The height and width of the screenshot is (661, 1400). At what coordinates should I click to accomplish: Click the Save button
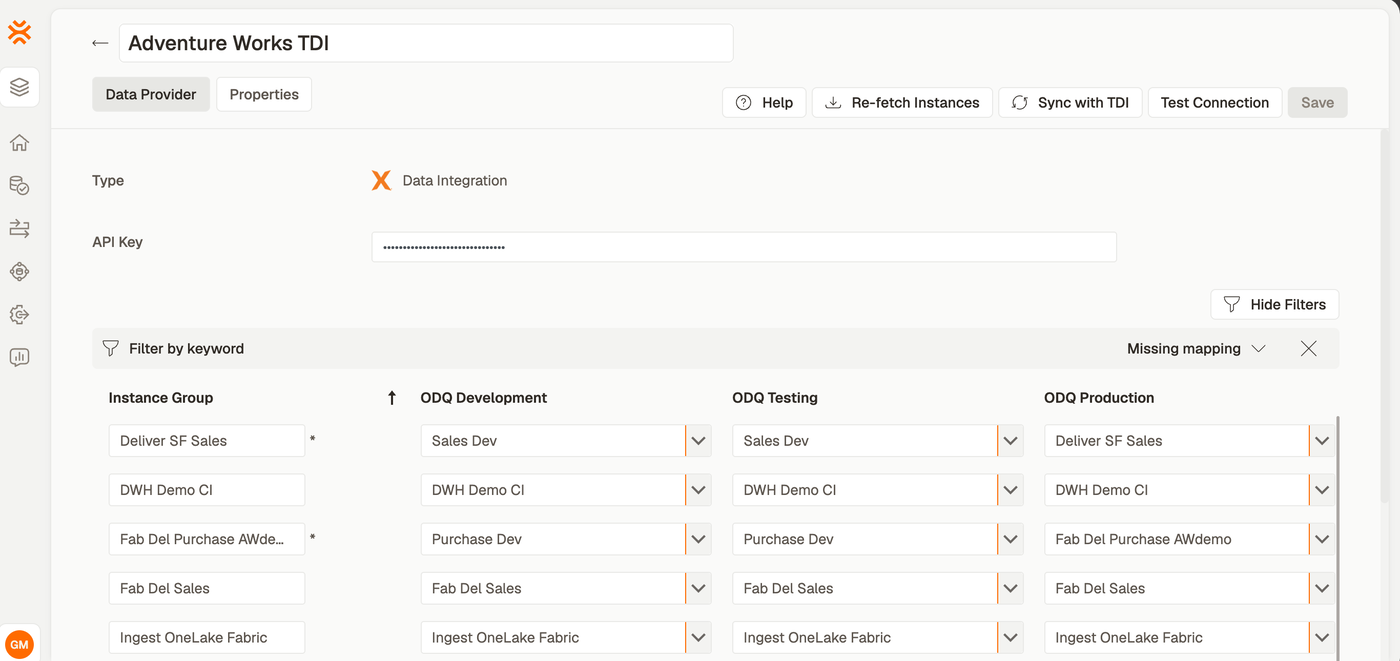[1317, 102]
